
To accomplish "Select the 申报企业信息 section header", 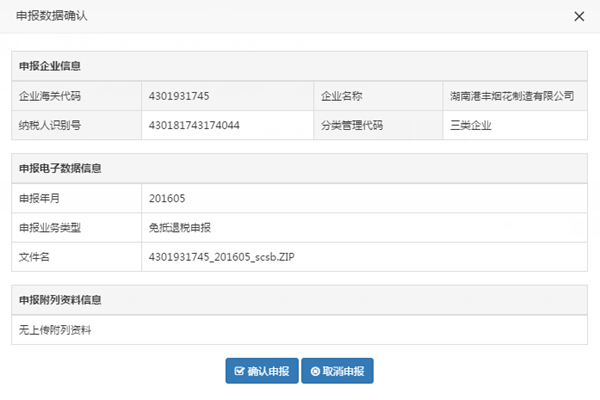I will tap(50, 66).
